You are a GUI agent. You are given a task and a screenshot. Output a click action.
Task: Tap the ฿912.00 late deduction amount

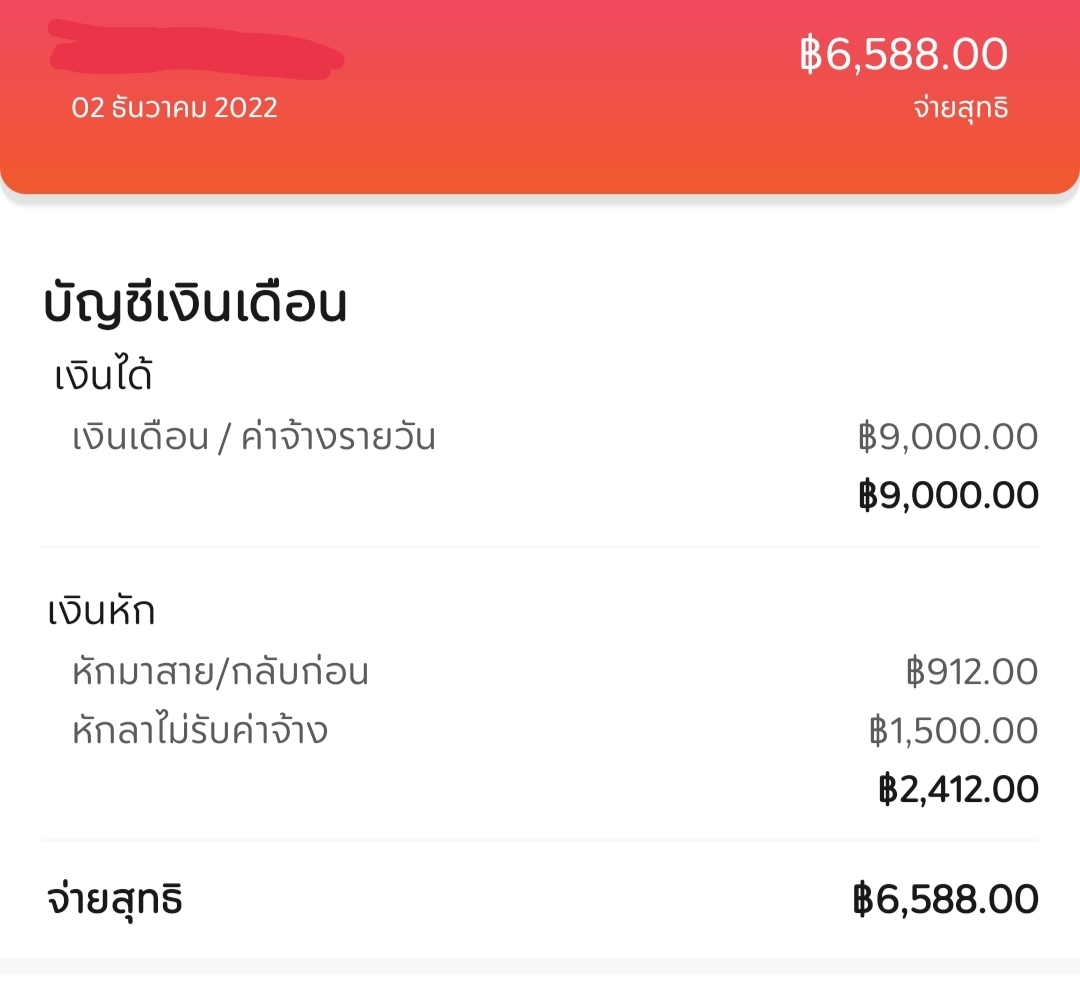pos(972,671)
